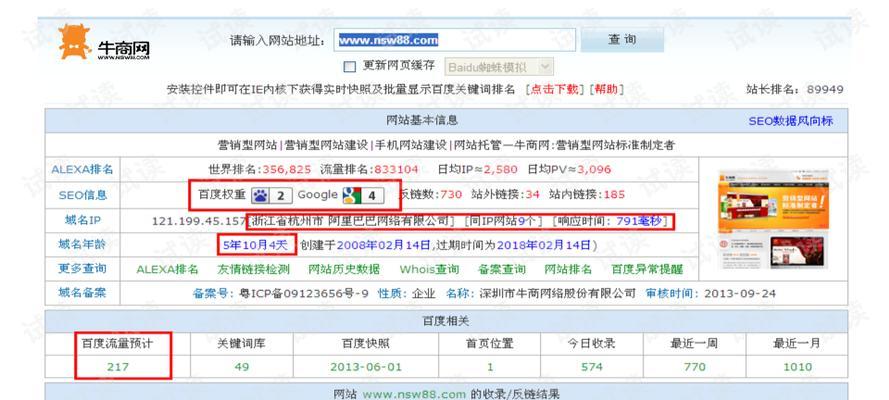Click company name 深圳市牛商网络股份有限公司
This screenshot has width=889, height=400.
(x=559, y=293)
